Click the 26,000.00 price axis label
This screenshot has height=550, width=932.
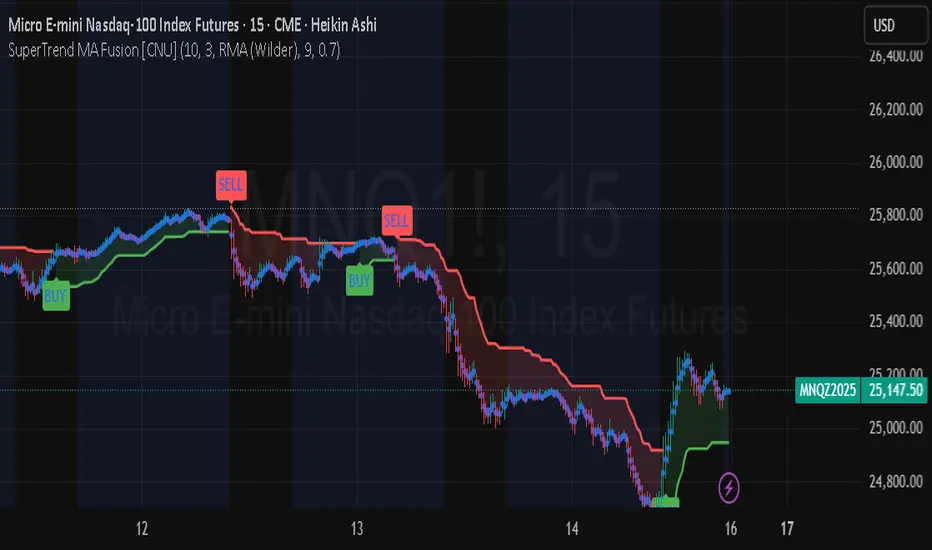896,162
